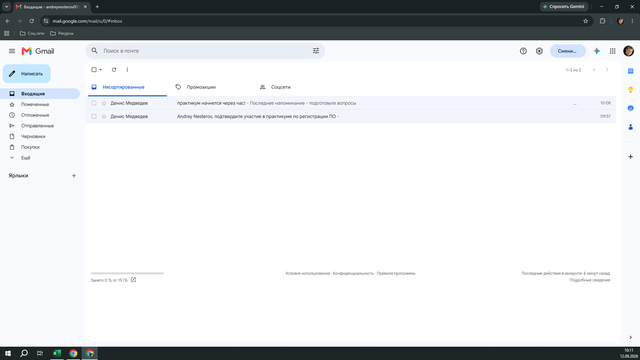Open the Google account avatar
640x360 pixels.
(x=629, y=51)
